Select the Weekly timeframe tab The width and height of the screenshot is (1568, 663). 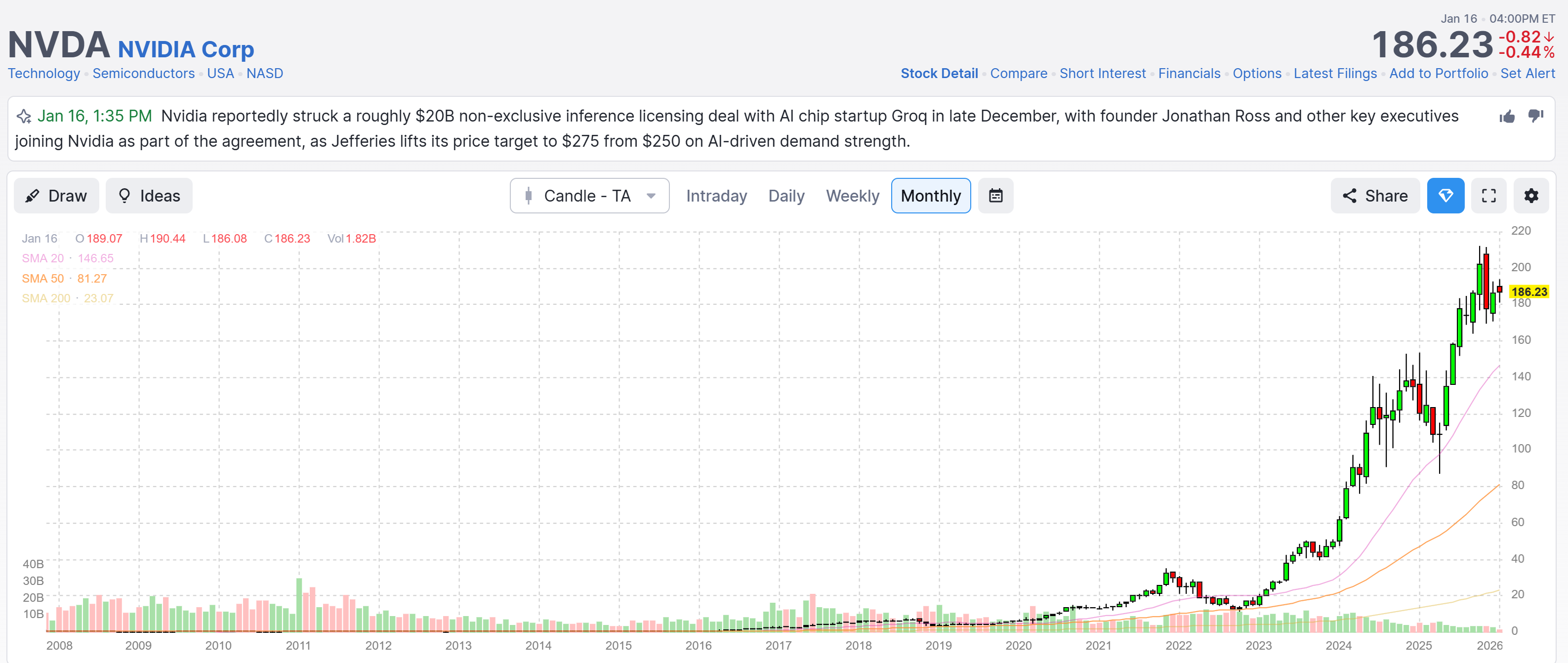pos(852,196)
